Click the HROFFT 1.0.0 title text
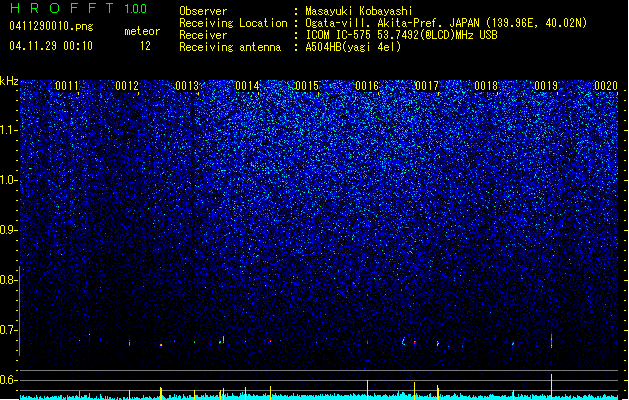The height and width of the screenshot is (400, 629). click(79, 8)
